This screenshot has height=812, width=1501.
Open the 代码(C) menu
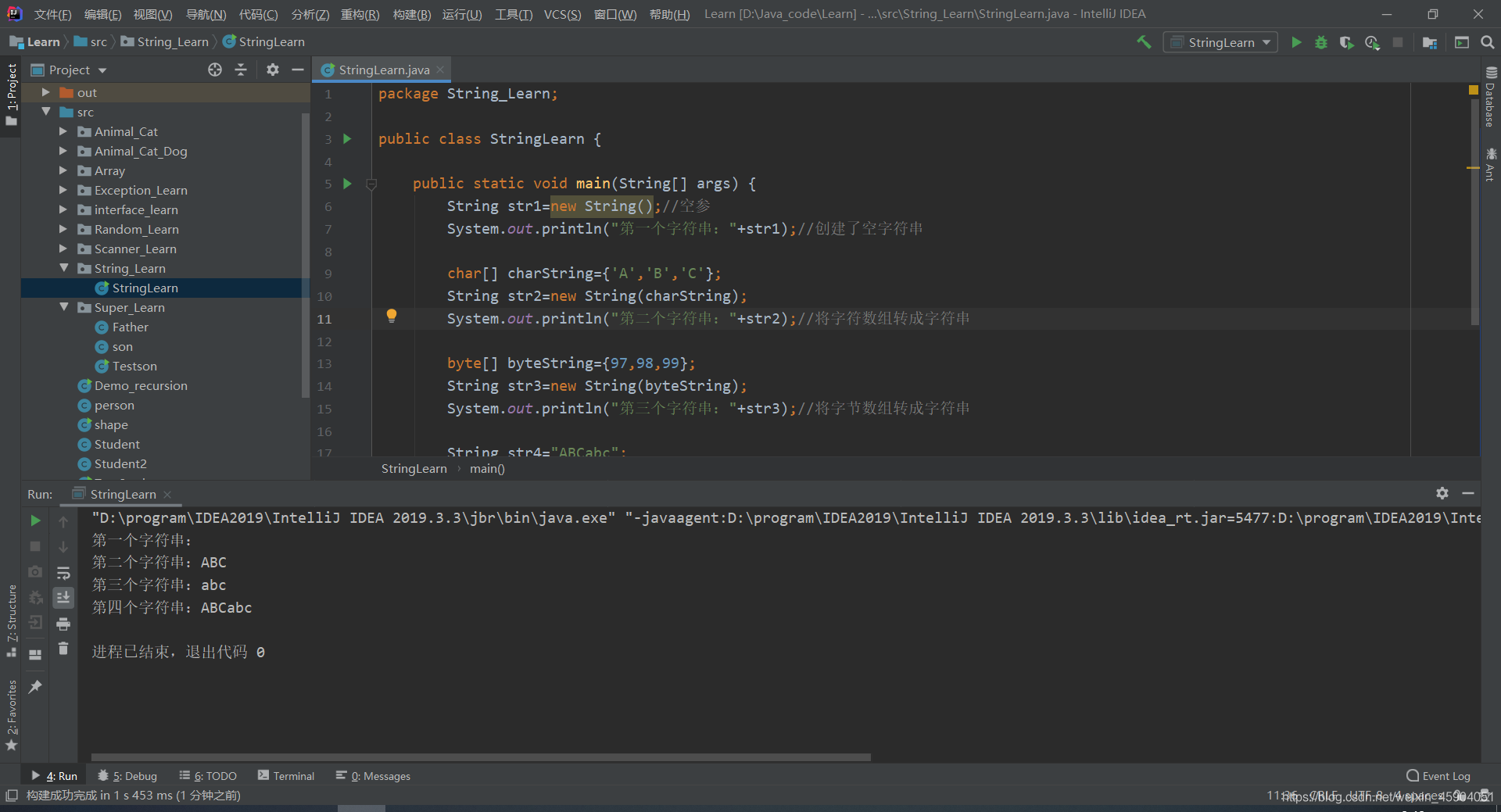coord(258,14)
